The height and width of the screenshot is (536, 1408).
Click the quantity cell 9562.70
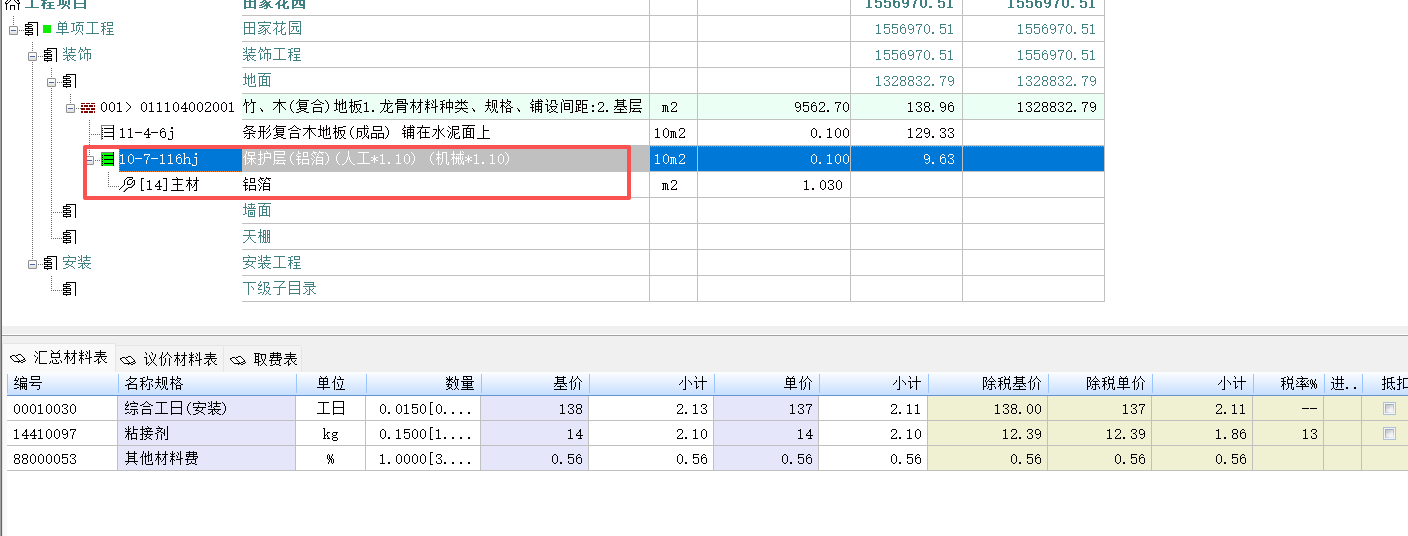point(774,107)
